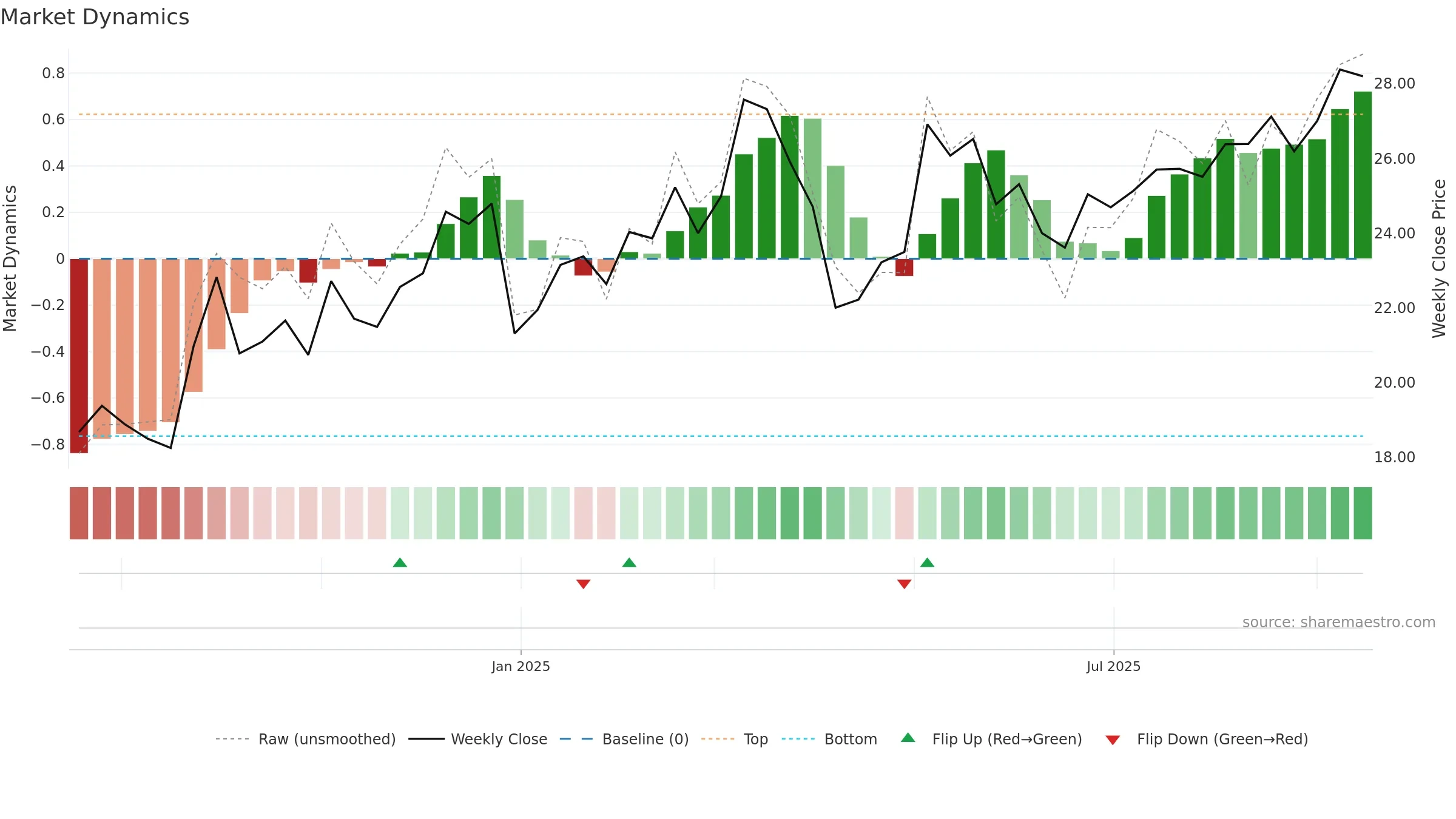Click the Weekly Close Price axis title
The width and height of the screenshot is (1456, 819).
(x=1439, y=258)
